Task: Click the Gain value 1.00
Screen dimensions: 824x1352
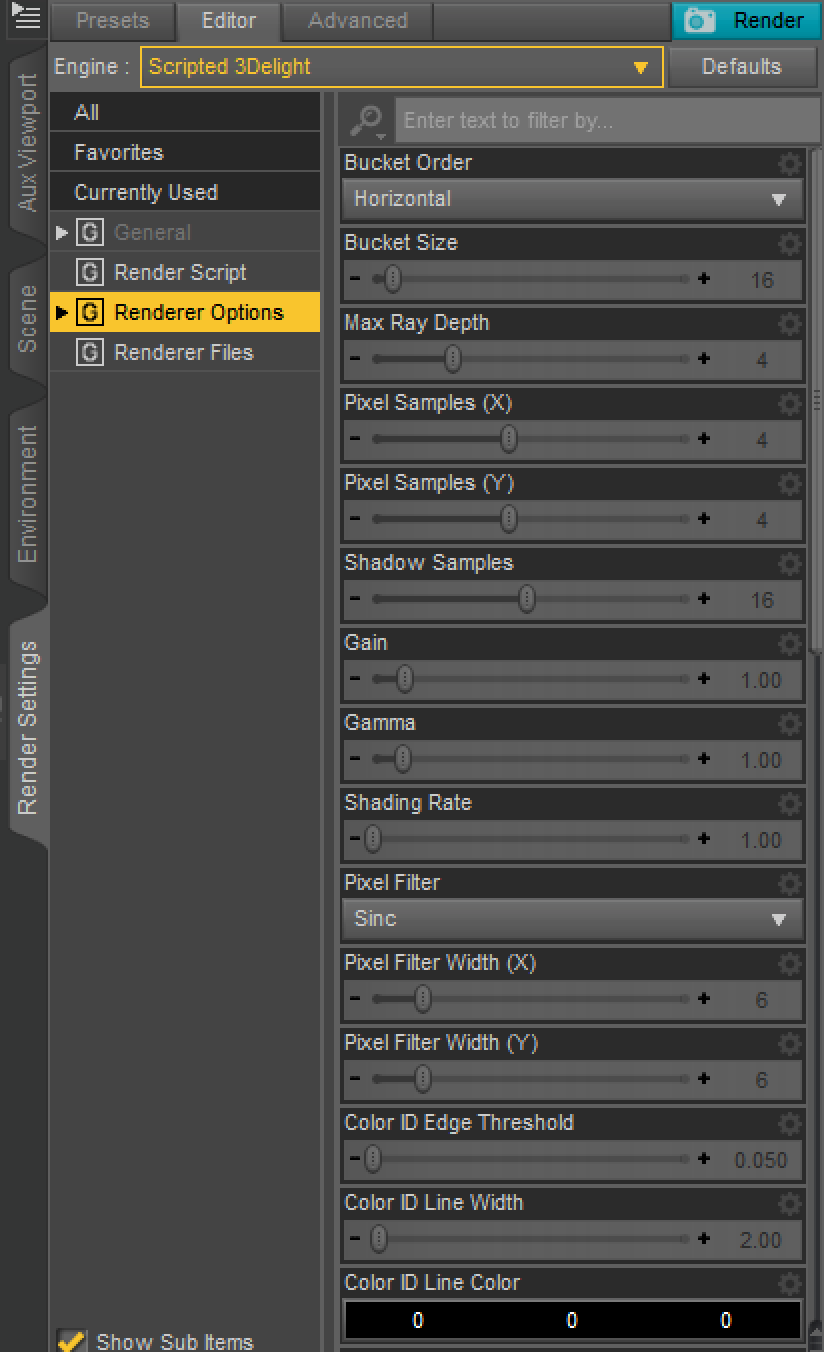Action: tap(761, 680)
